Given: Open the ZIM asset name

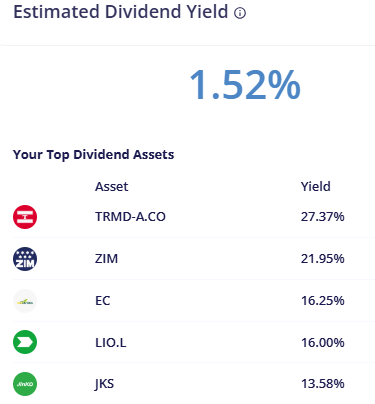Looking at the screenshot, I should coord(106,259).
